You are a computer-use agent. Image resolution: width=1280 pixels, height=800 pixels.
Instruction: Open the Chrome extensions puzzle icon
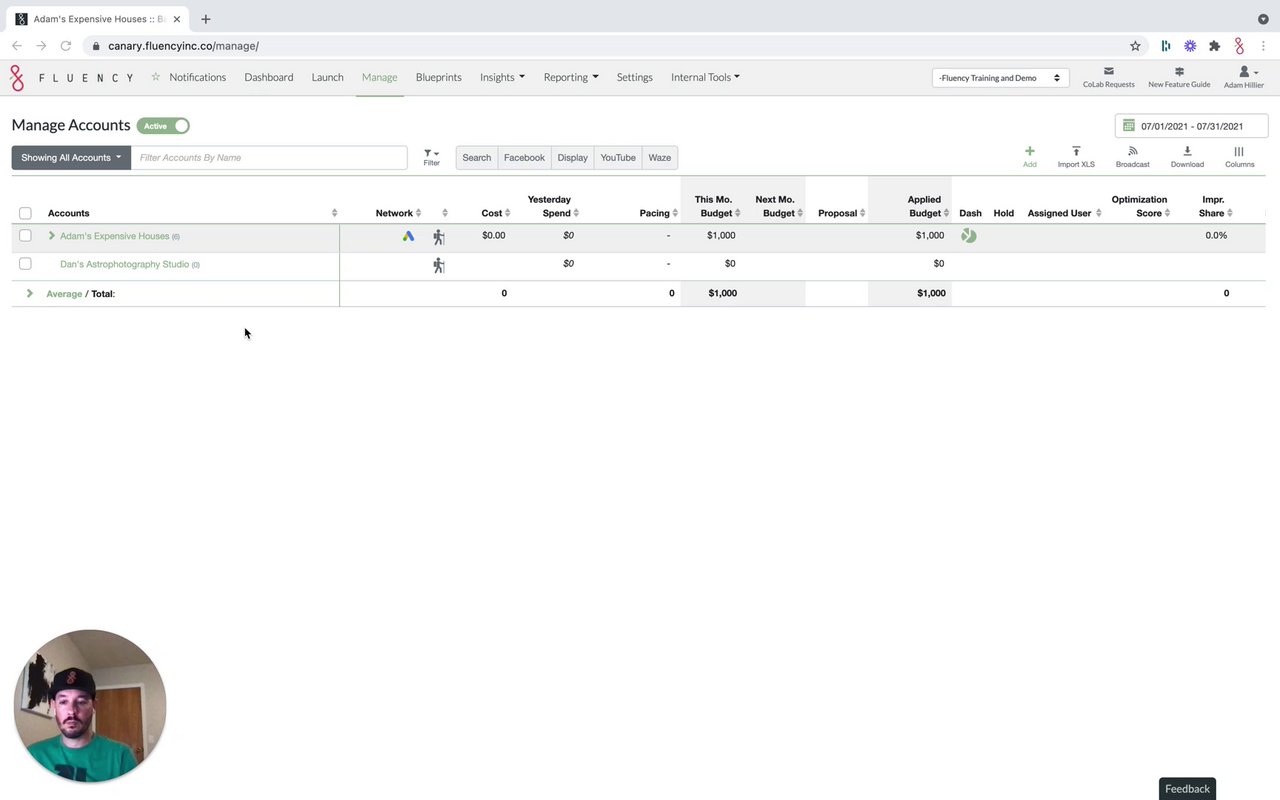point(1214,46)
